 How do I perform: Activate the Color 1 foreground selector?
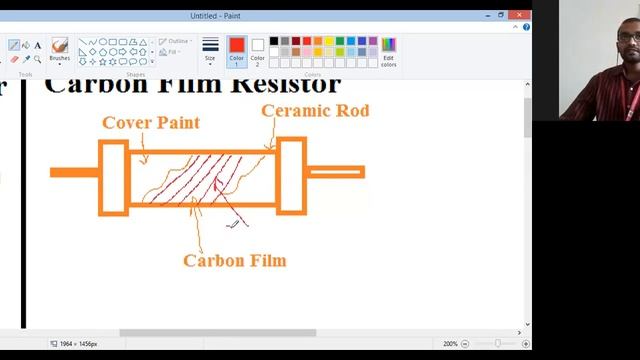click(237, 52)
